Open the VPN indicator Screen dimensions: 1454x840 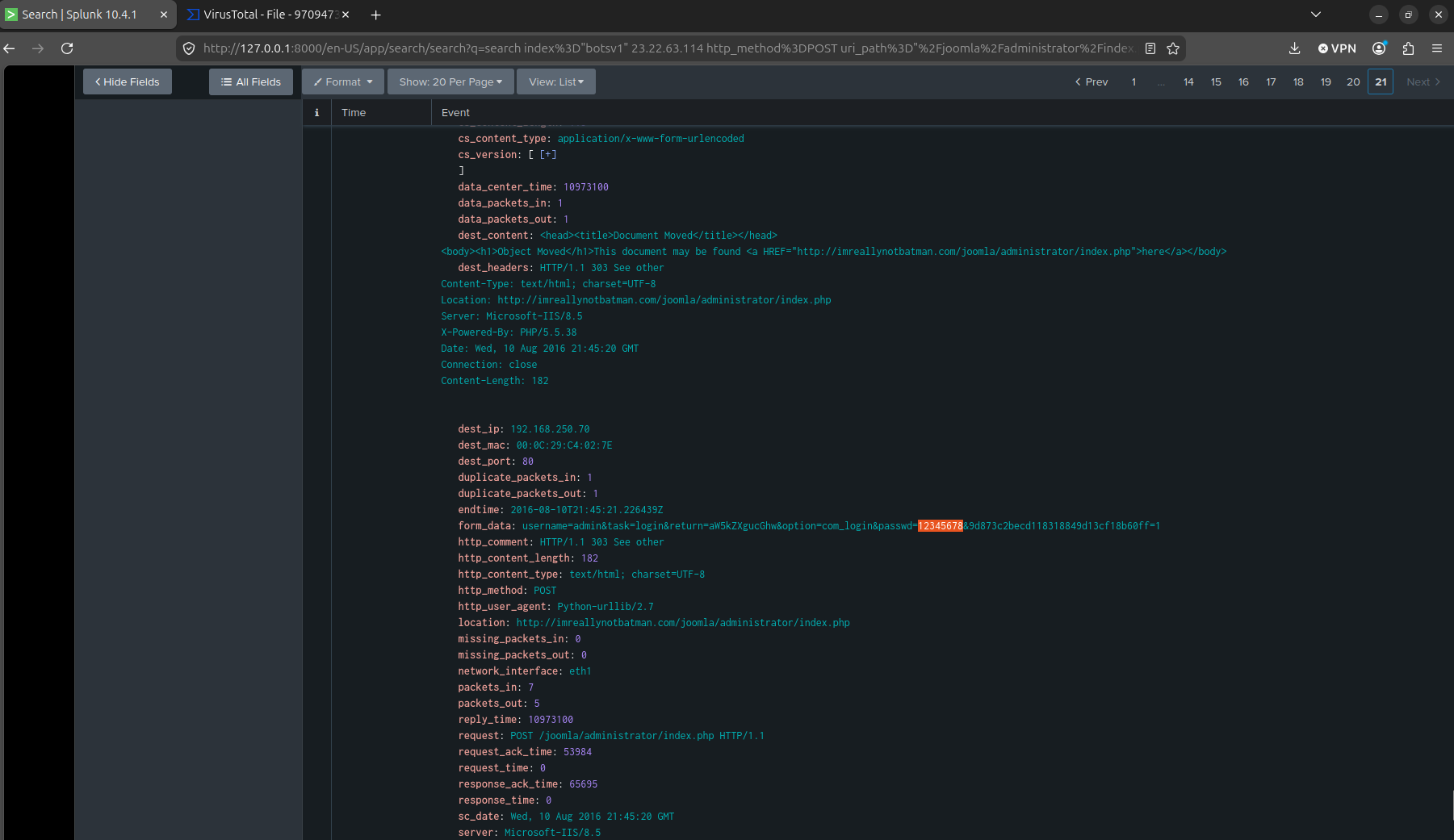(x=1337, y=48)
